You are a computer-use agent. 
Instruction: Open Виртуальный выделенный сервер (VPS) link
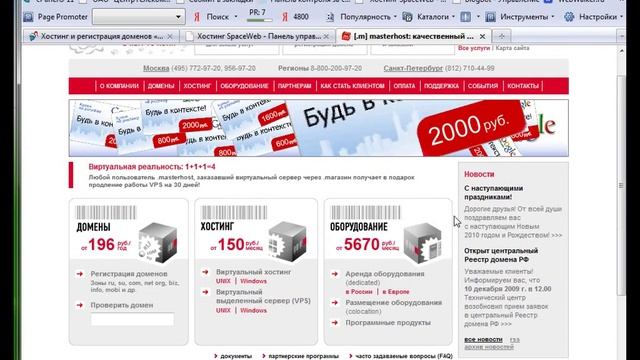(x=263, y=297)
